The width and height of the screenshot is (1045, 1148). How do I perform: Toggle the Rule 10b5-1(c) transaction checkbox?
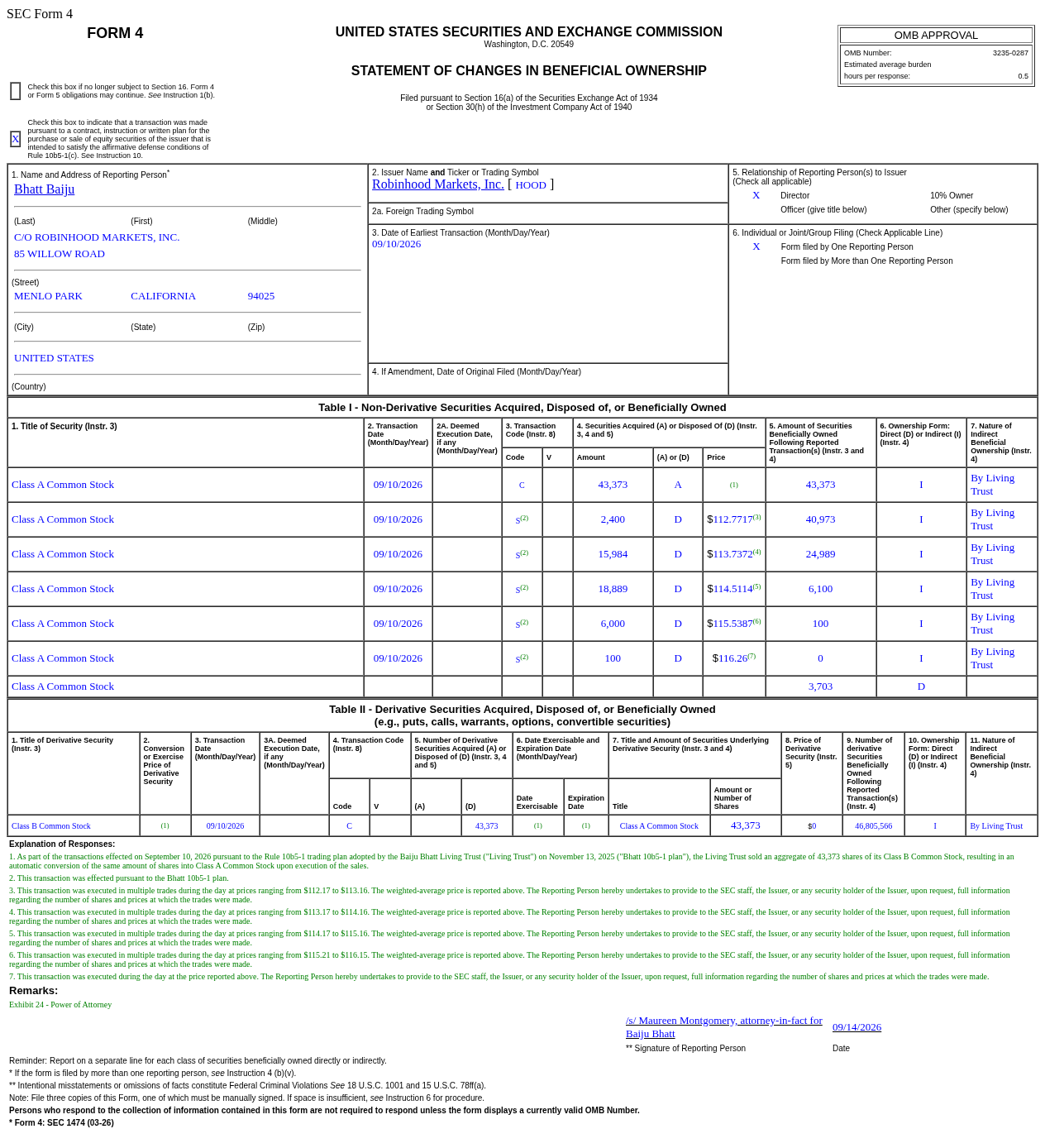[16, 139]
